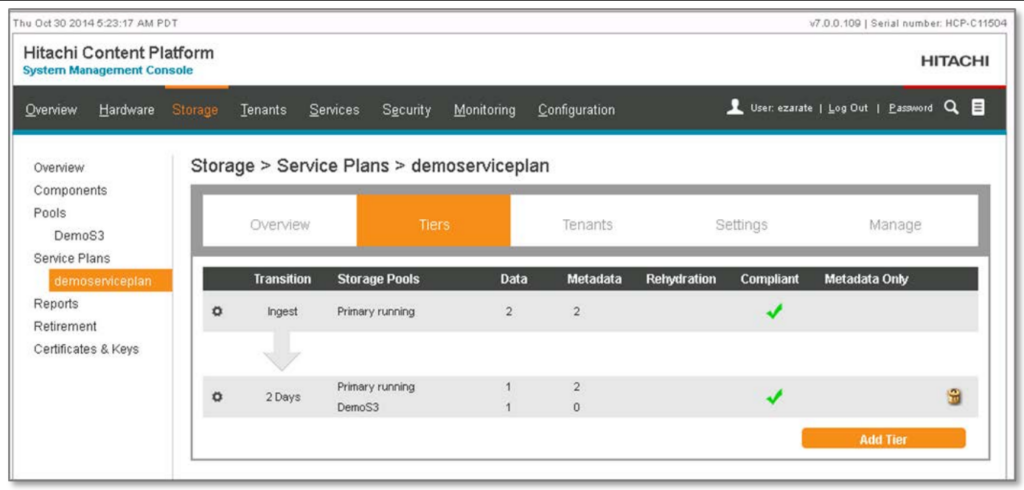Viewport: 1024px width, 490px height.
Task: Click DemoS3 pool in the 2 Days tier
Action: [x=356, y=408]
